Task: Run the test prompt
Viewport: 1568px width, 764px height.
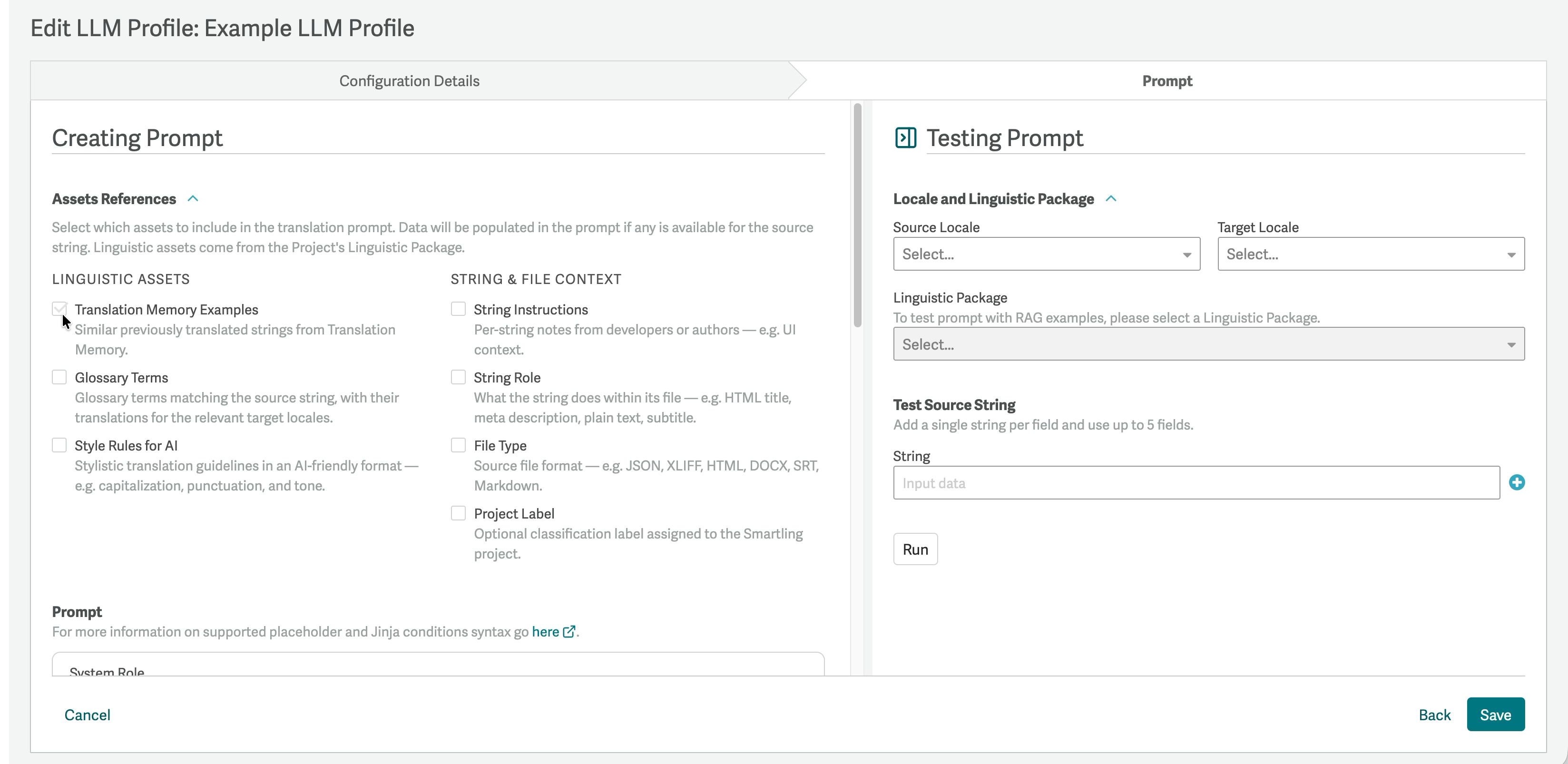Action: click(915, 549)
